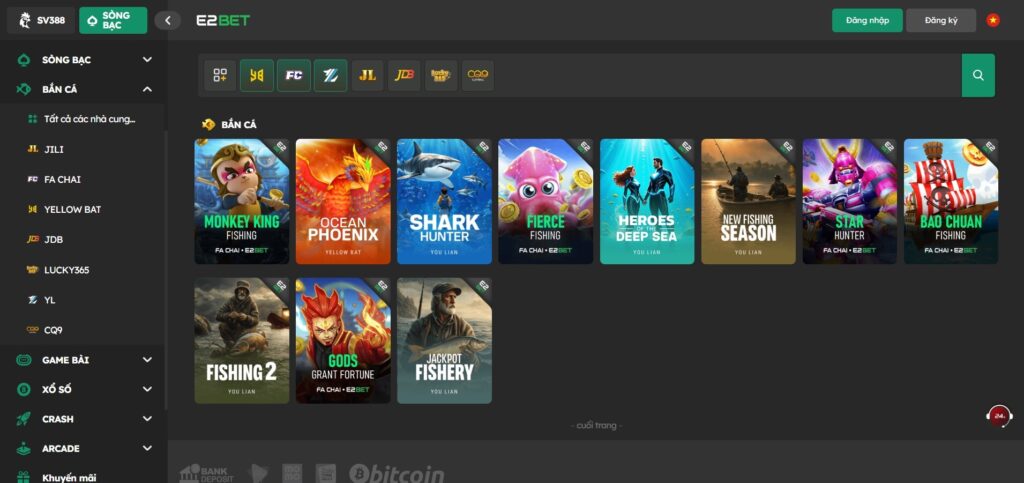Open the Fishing 2 game
Screen dimensions: 1024x483
pyautogui.click(x=242, y=341)
